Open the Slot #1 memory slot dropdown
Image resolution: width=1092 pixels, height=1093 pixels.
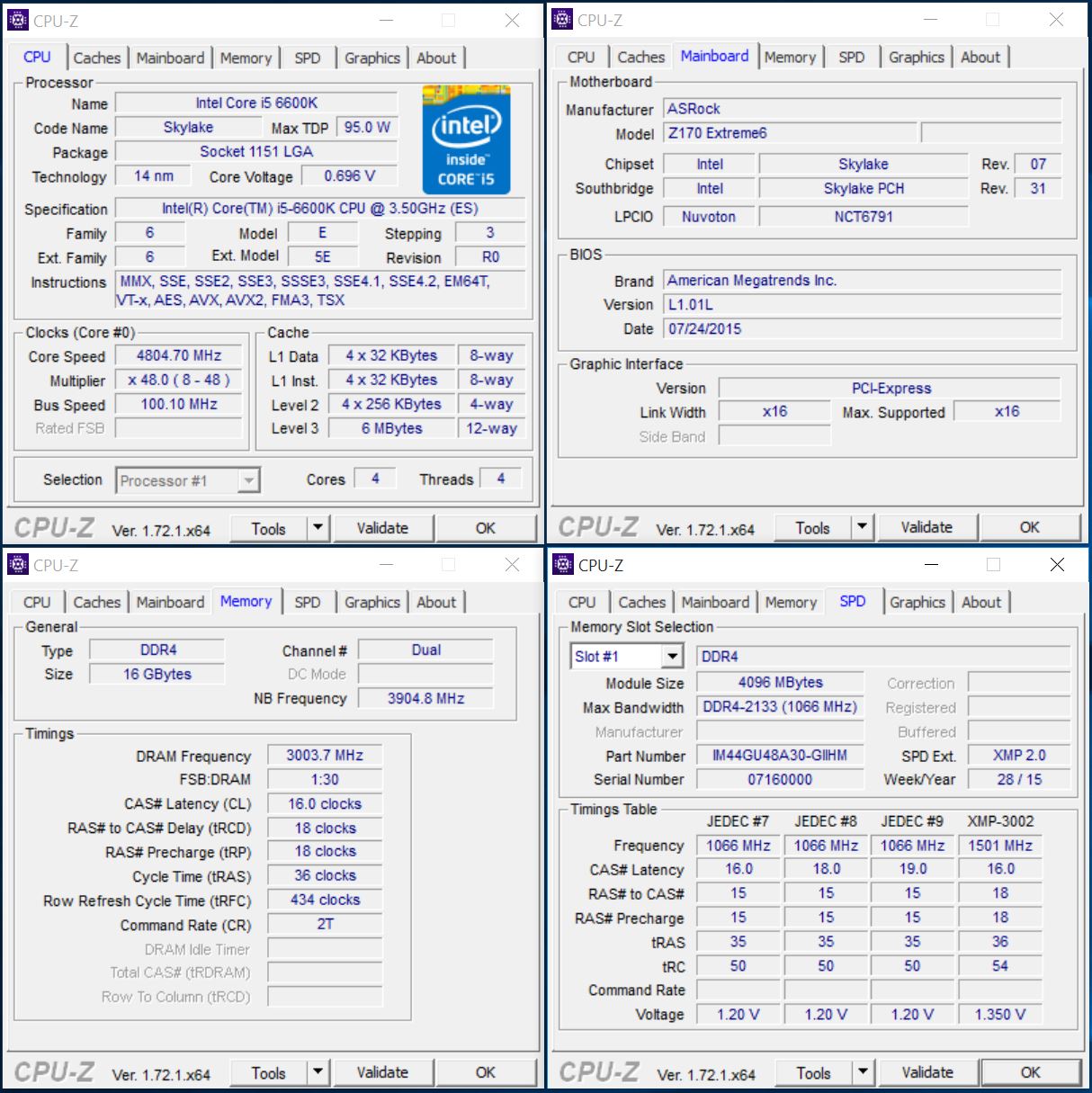coord(672,657)
